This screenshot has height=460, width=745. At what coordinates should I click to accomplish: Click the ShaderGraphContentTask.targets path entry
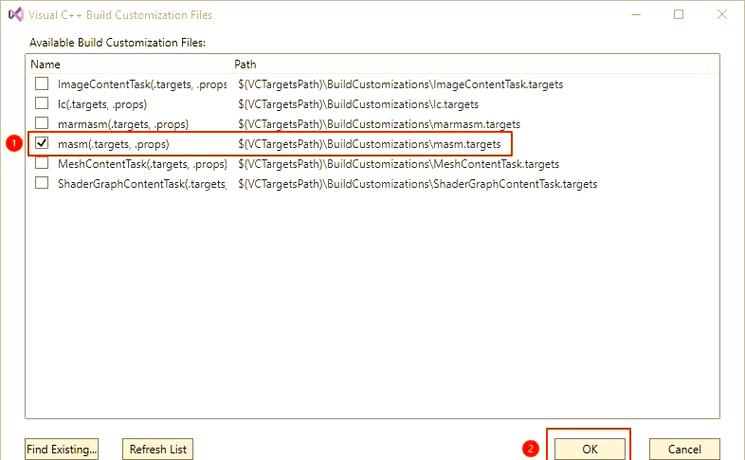point(418,184)
